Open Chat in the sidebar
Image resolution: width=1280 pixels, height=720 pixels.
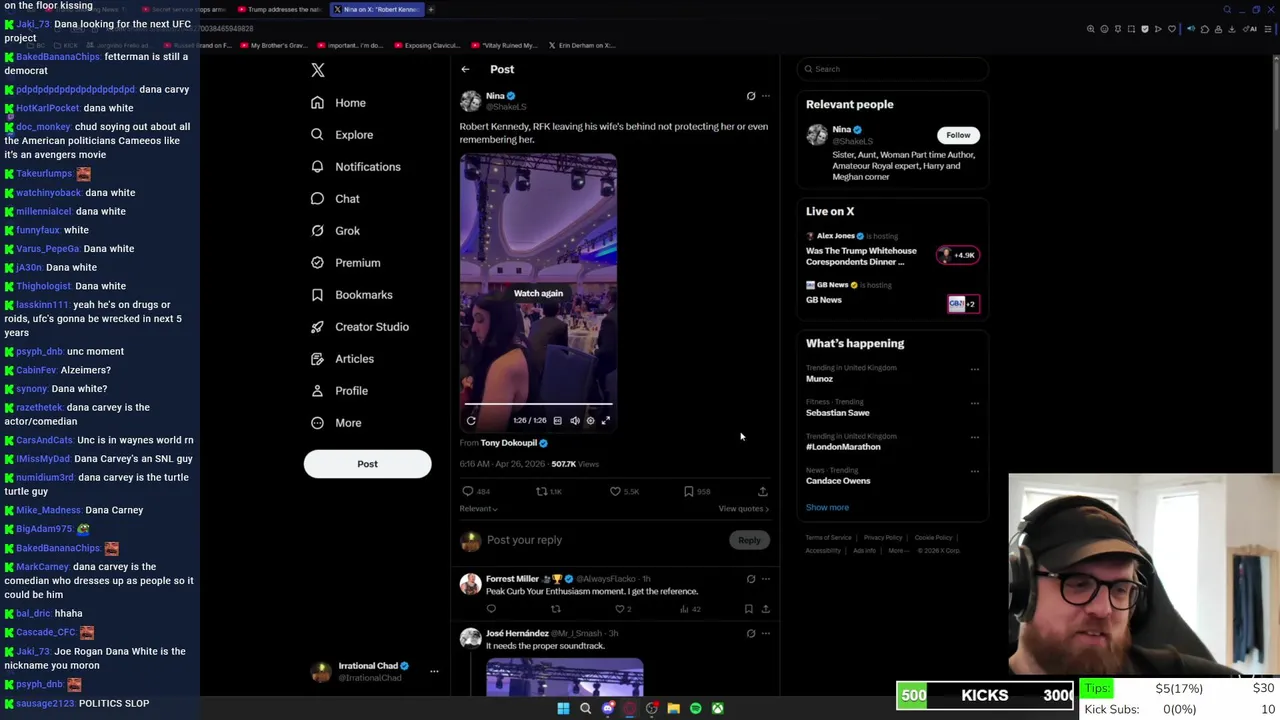[x=334, y=199]
